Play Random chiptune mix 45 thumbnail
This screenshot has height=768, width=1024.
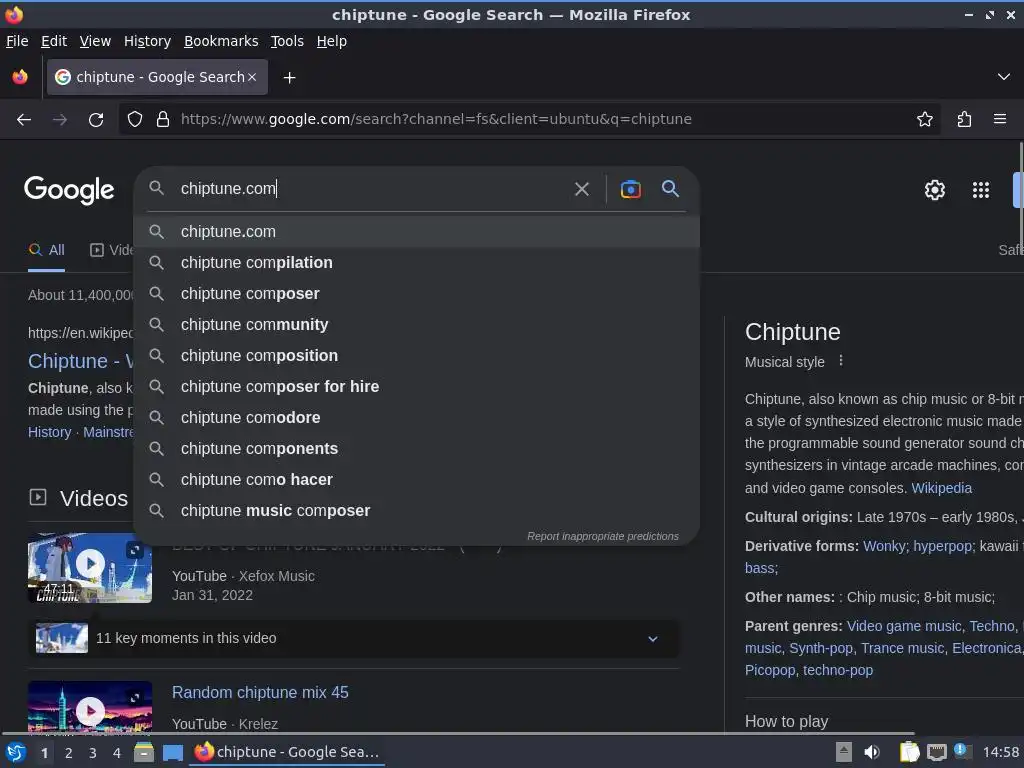point(90,709)
